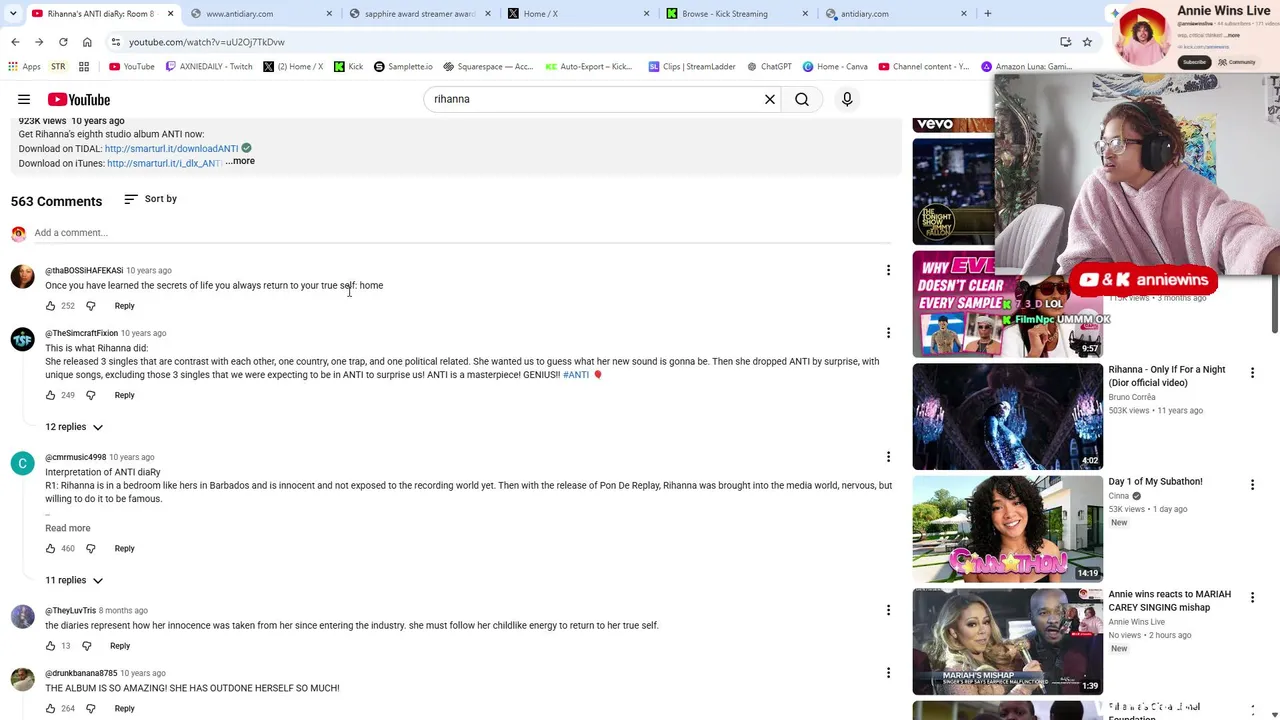
Task: Open the Kick bookmark
Action: click(x=348, y=67)
